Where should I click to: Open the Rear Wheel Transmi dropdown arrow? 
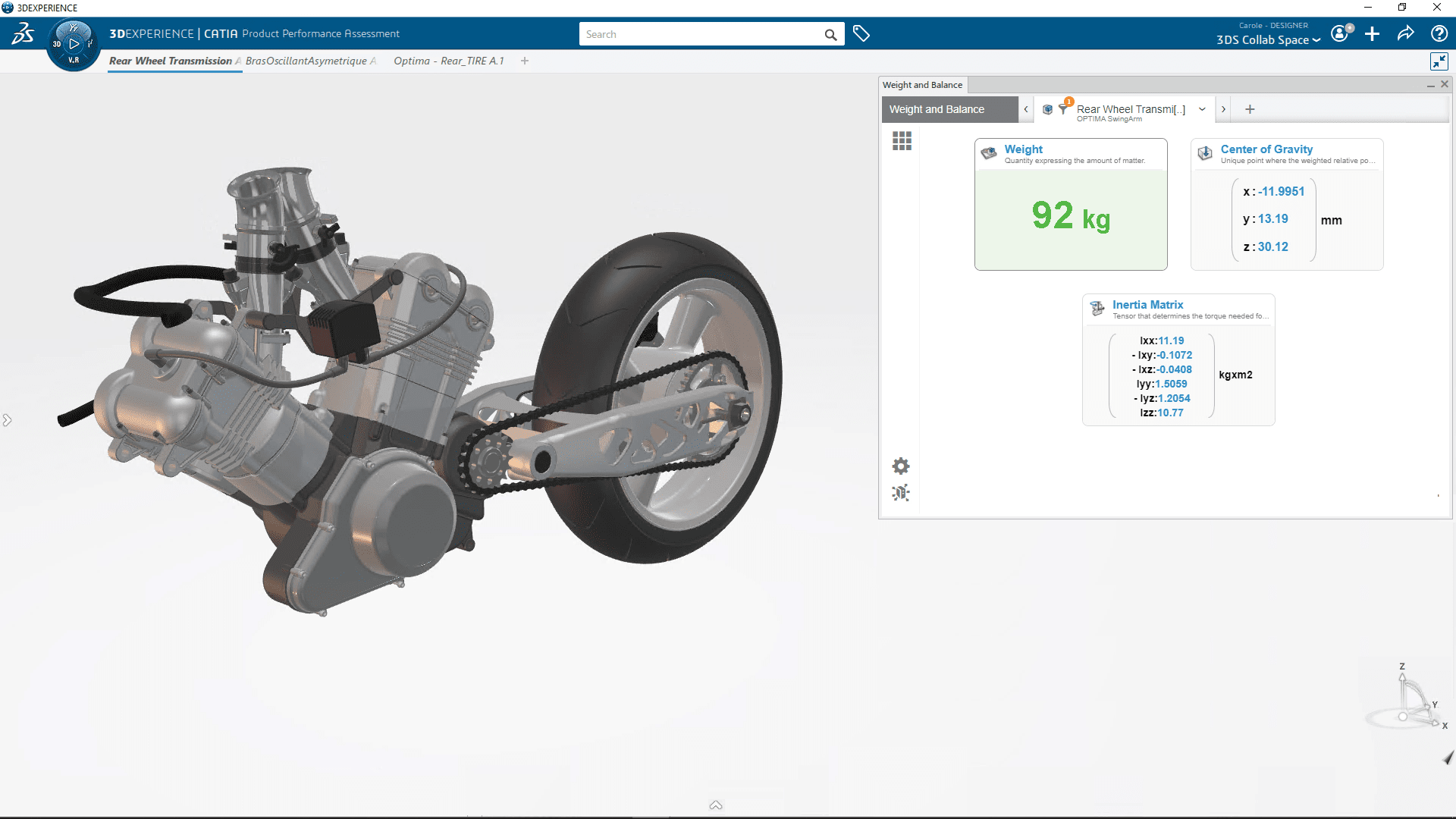(x=1202, y=109)
